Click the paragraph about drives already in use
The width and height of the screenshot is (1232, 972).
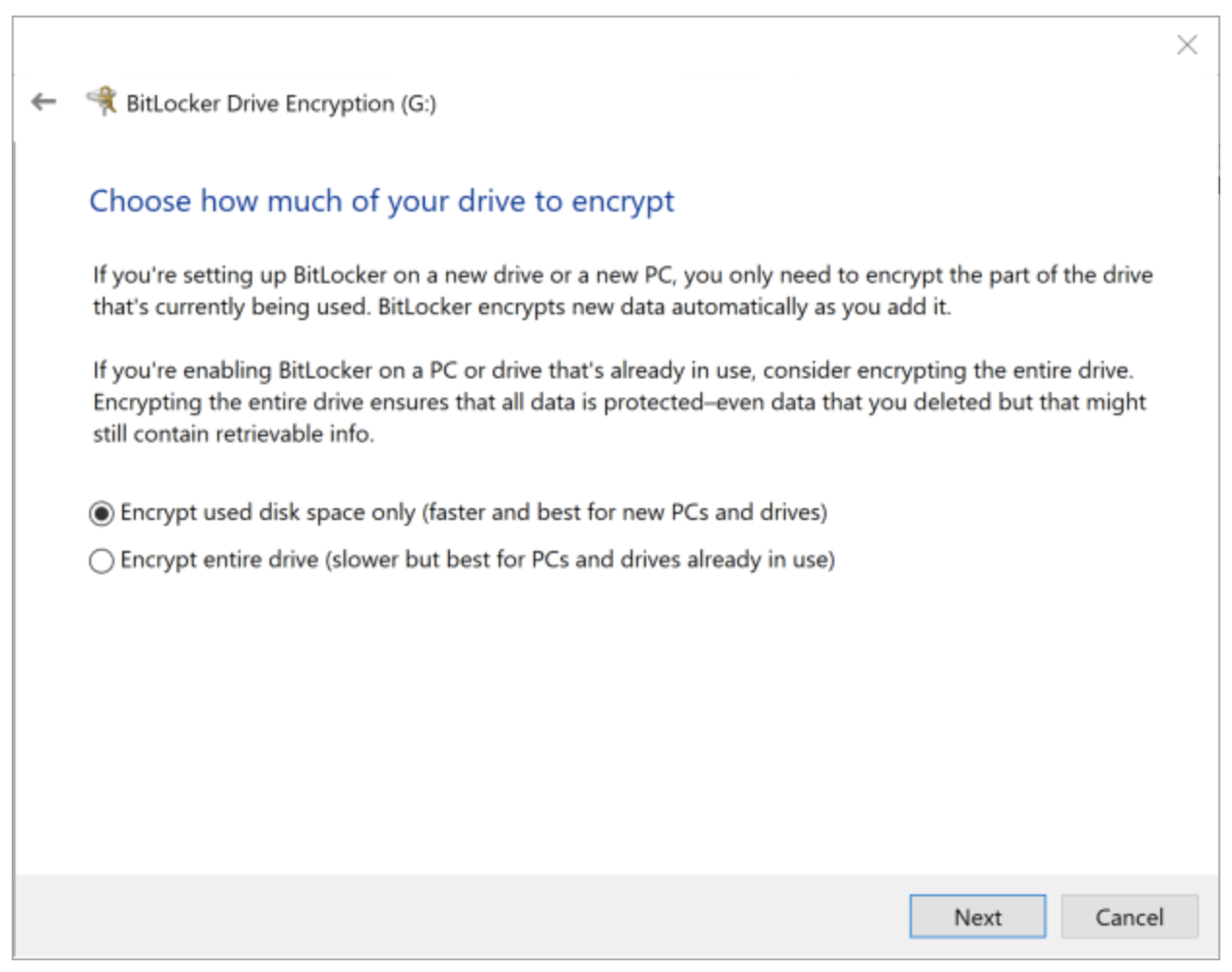point(619,402)
